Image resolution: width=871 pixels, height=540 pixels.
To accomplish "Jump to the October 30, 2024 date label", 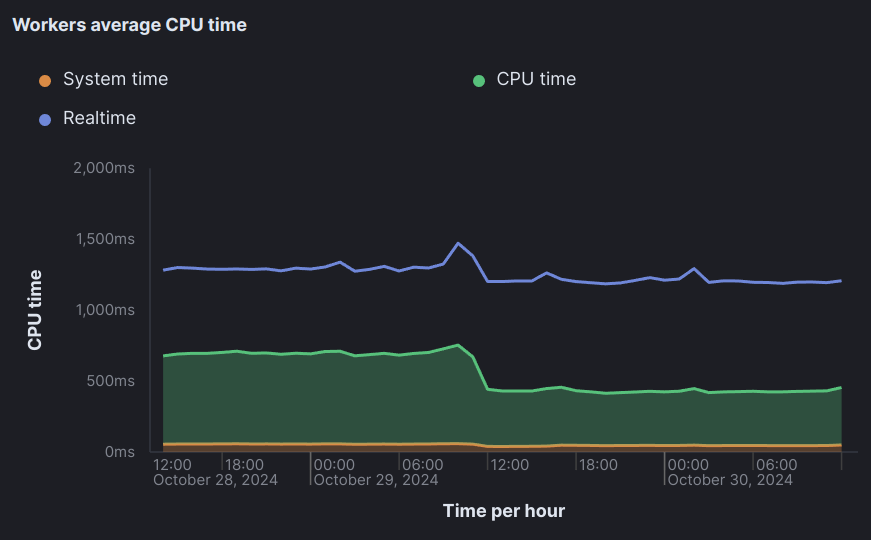I will point(730,480).
